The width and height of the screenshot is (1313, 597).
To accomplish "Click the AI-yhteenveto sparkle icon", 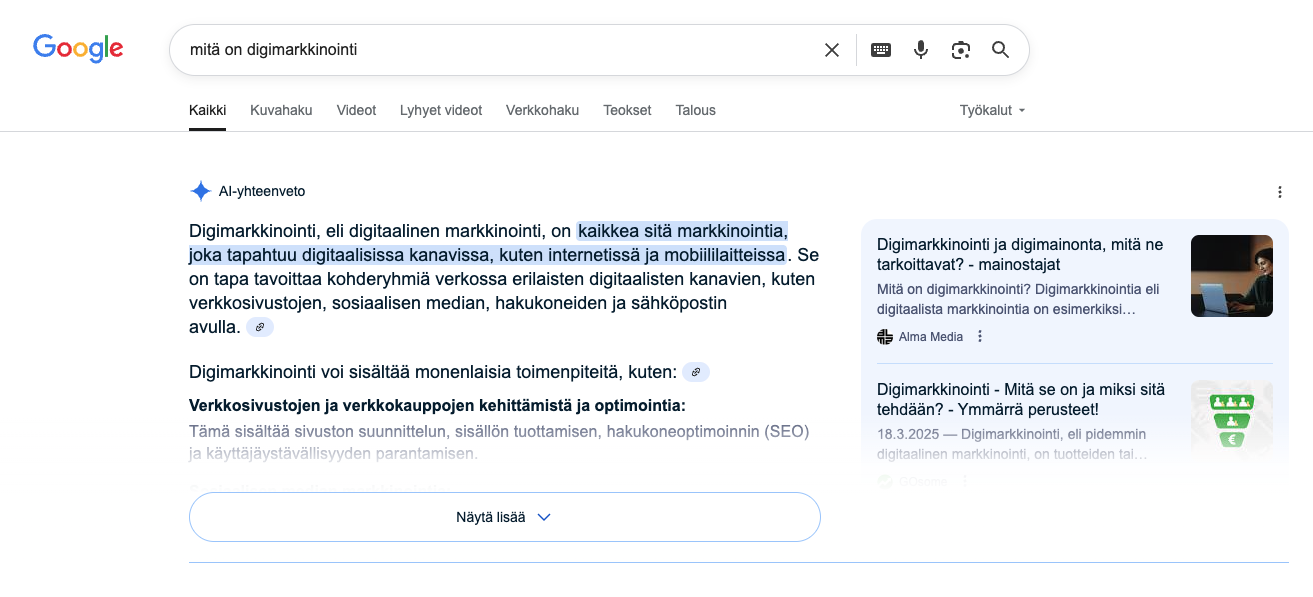I will click(x=201, y=191).
